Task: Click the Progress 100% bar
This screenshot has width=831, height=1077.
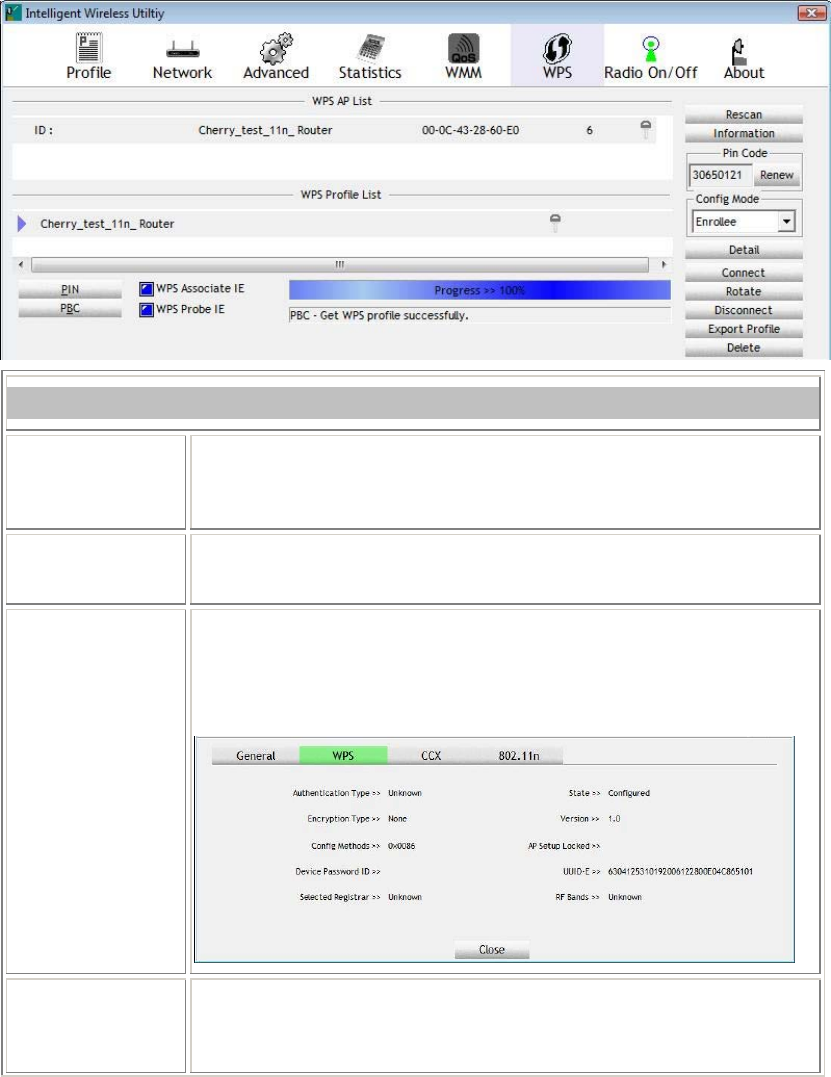Action: click(x=479, y=290)
